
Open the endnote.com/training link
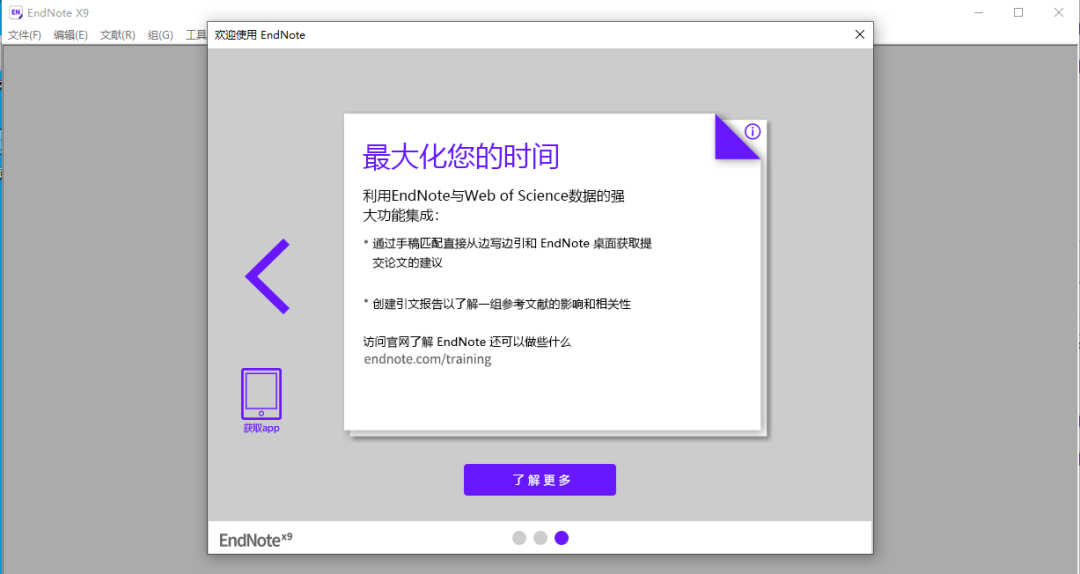tap(427, 359)
